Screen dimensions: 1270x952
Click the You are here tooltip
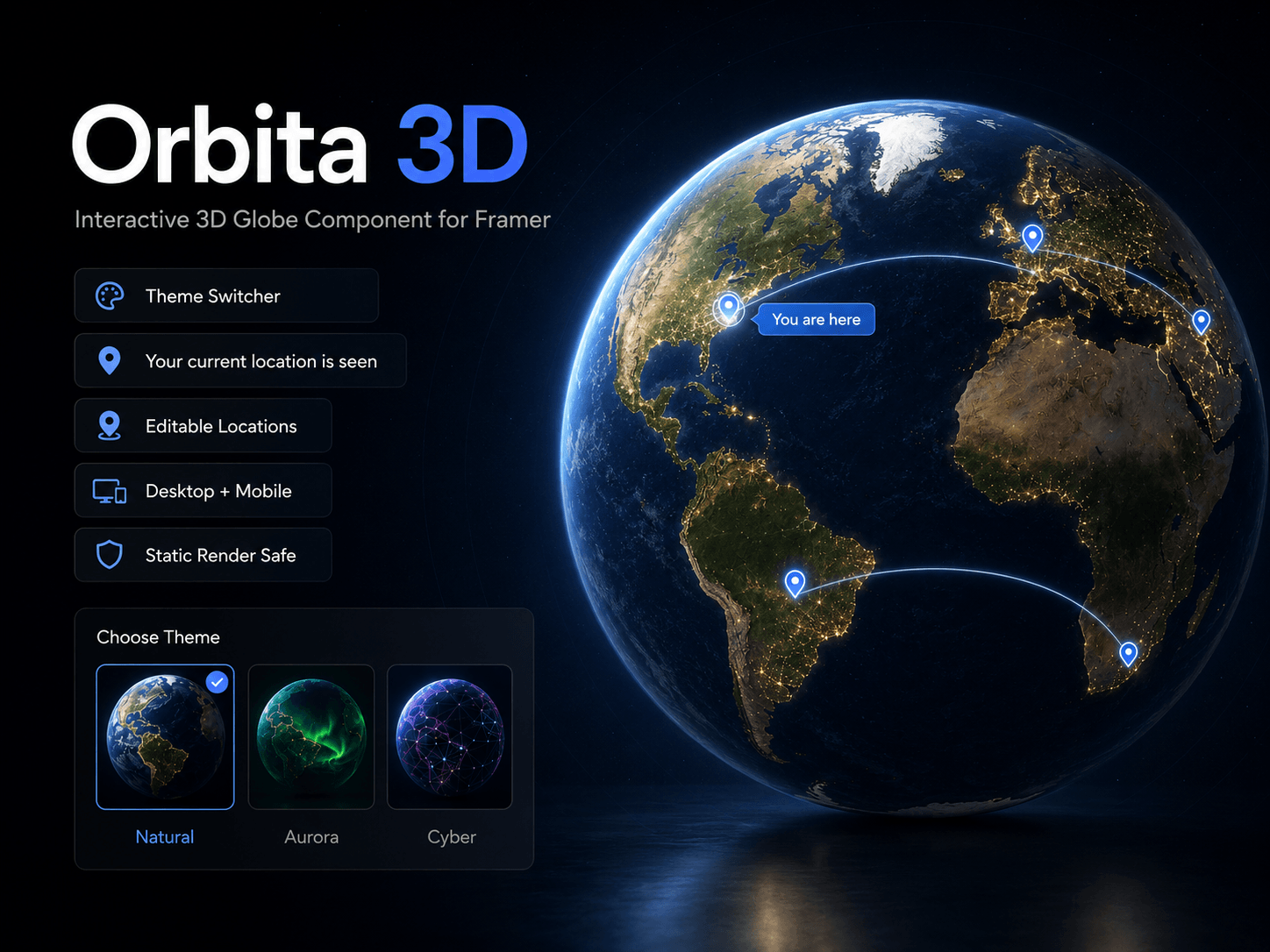coord(816,319)
